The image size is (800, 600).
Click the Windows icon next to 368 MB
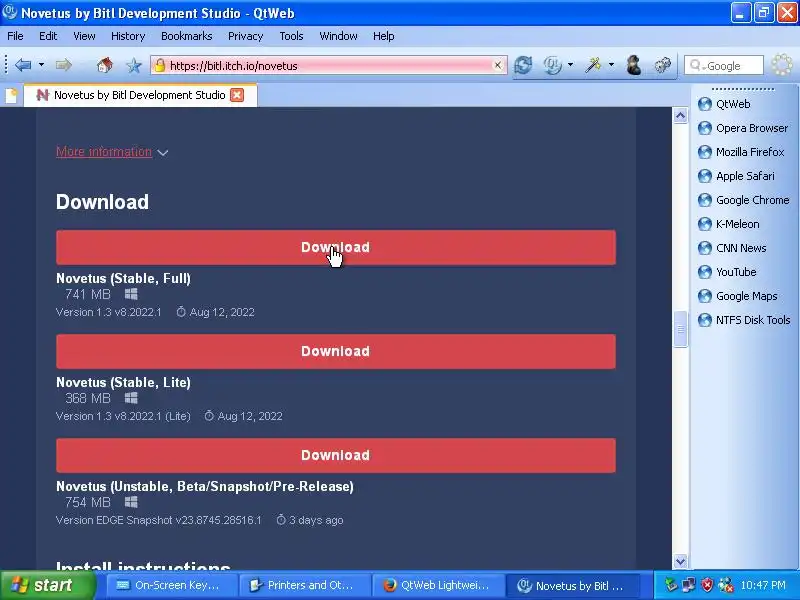click(131, 398)
